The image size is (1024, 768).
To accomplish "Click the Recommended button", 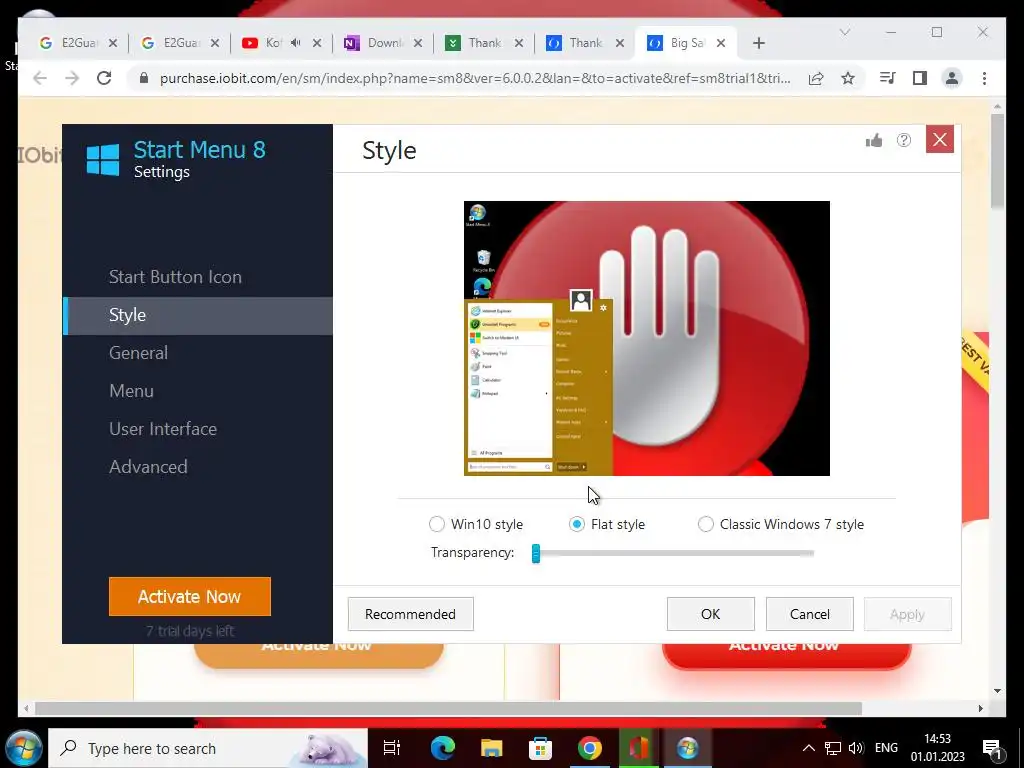I will pyautogui.click(x=410, y=614).
